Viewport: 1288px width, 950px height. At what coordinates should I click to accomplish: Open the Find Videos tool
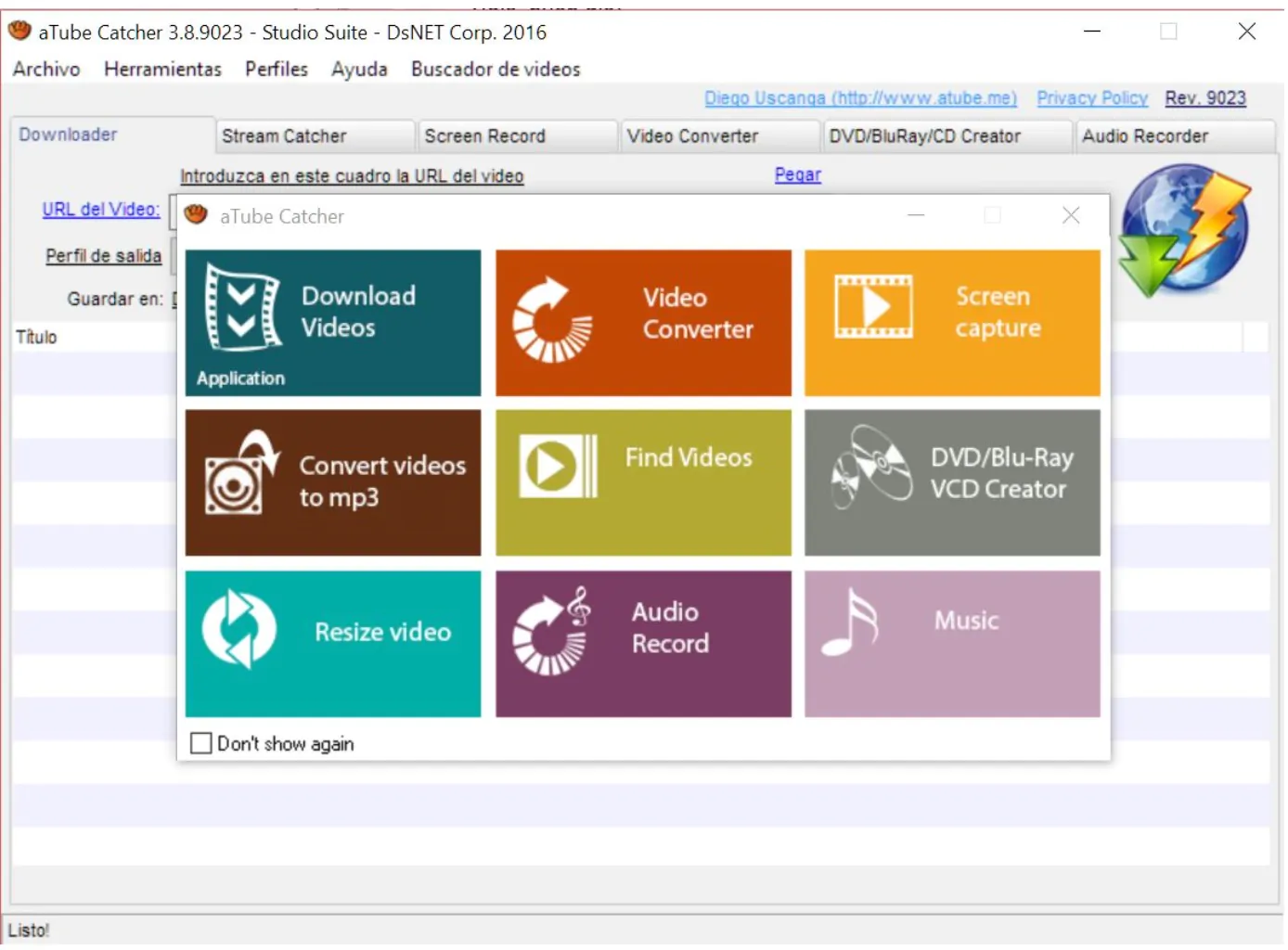click(x=643, y=482)
